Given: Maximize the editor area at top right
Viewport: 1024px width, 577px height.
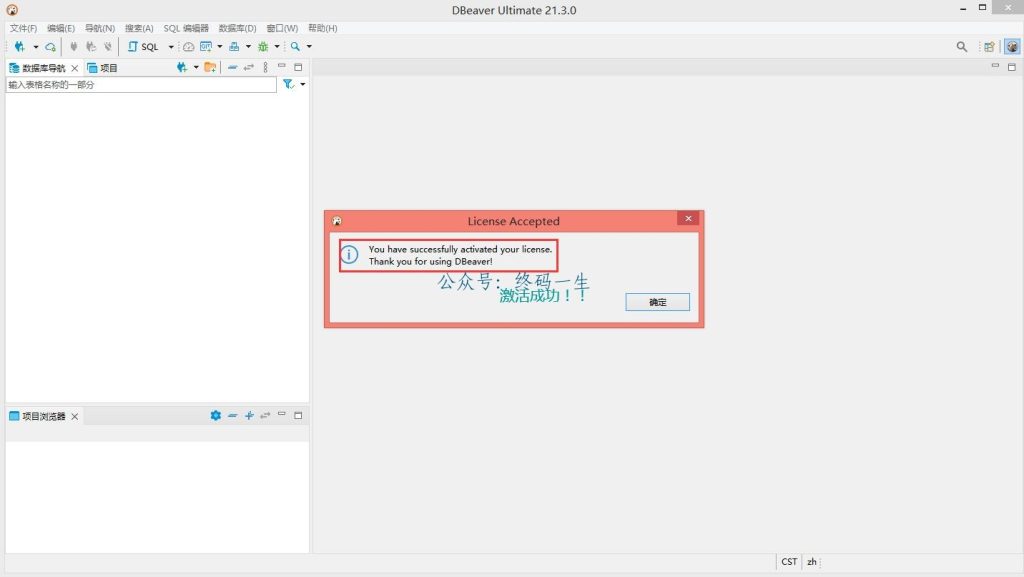Looking at the screenshot, I should tap(1012, 67).
